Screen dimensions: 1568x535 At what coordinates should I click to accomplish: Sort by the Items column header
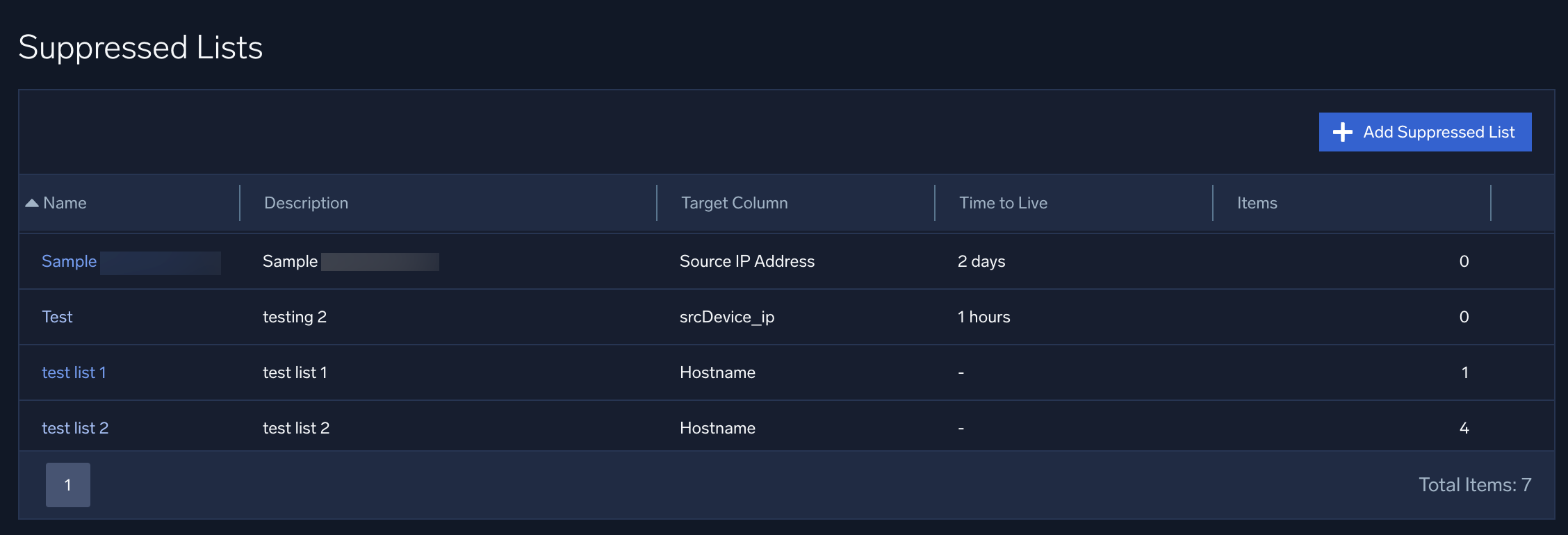[x=1257, y=203]
